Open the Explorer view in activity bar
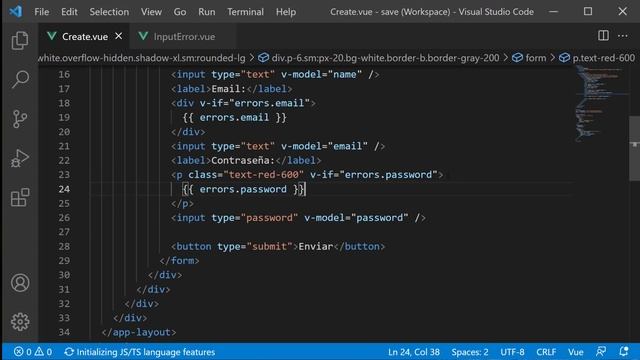The width and height of the screenshot is (640, 360). 20,40
